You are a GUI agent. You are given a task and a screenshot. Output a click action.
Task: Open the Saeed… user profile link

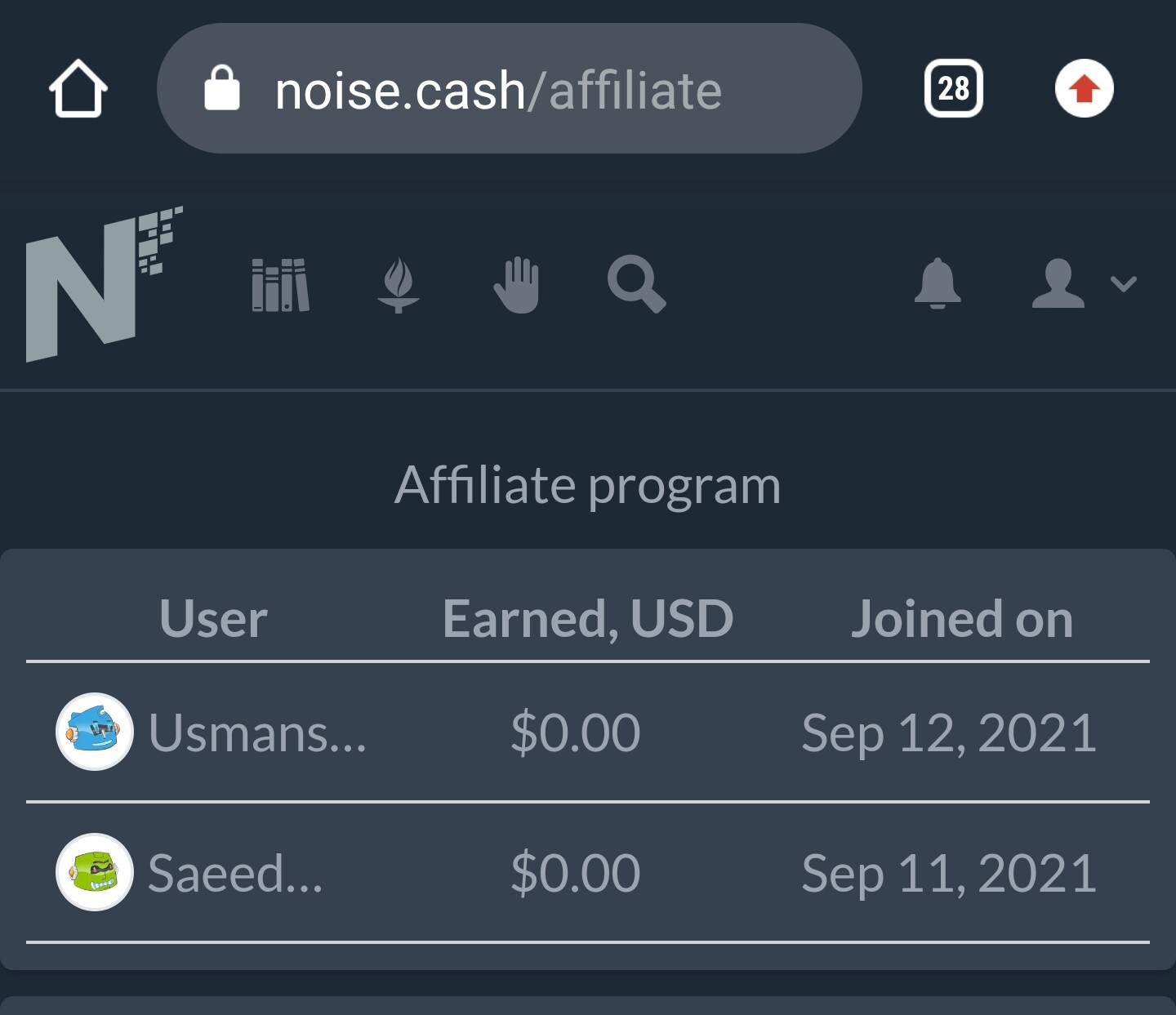[x=235, y=873]
